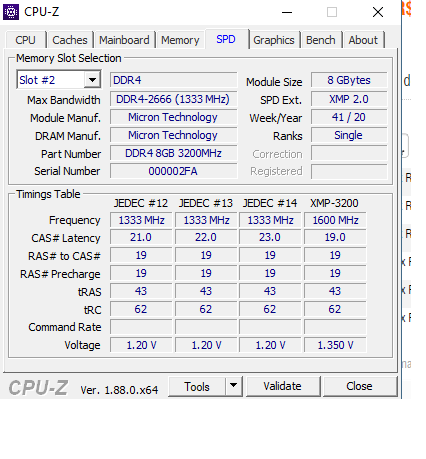Open the Memory tab
This screenshot has width=426, height=459.
pos(180,40)
